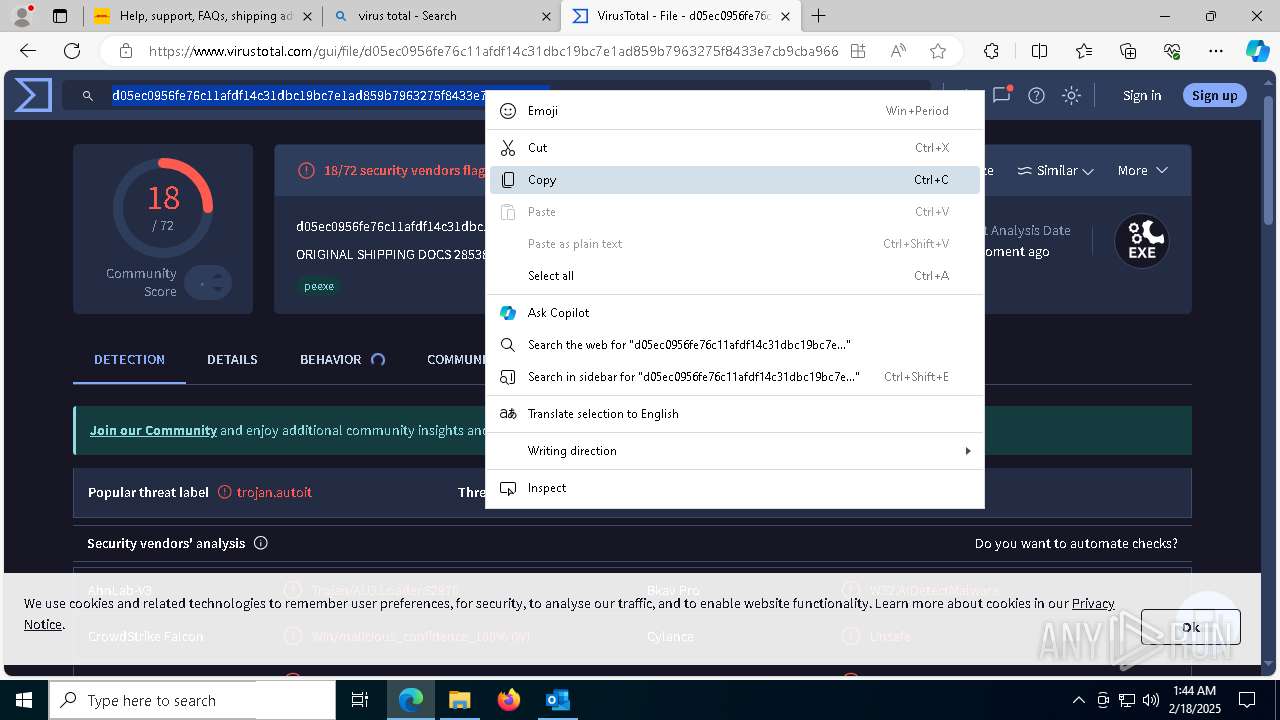This screenshot has width=1280, height=720.
Task: Expand Writing direction submenu
Action: point(735,451)
